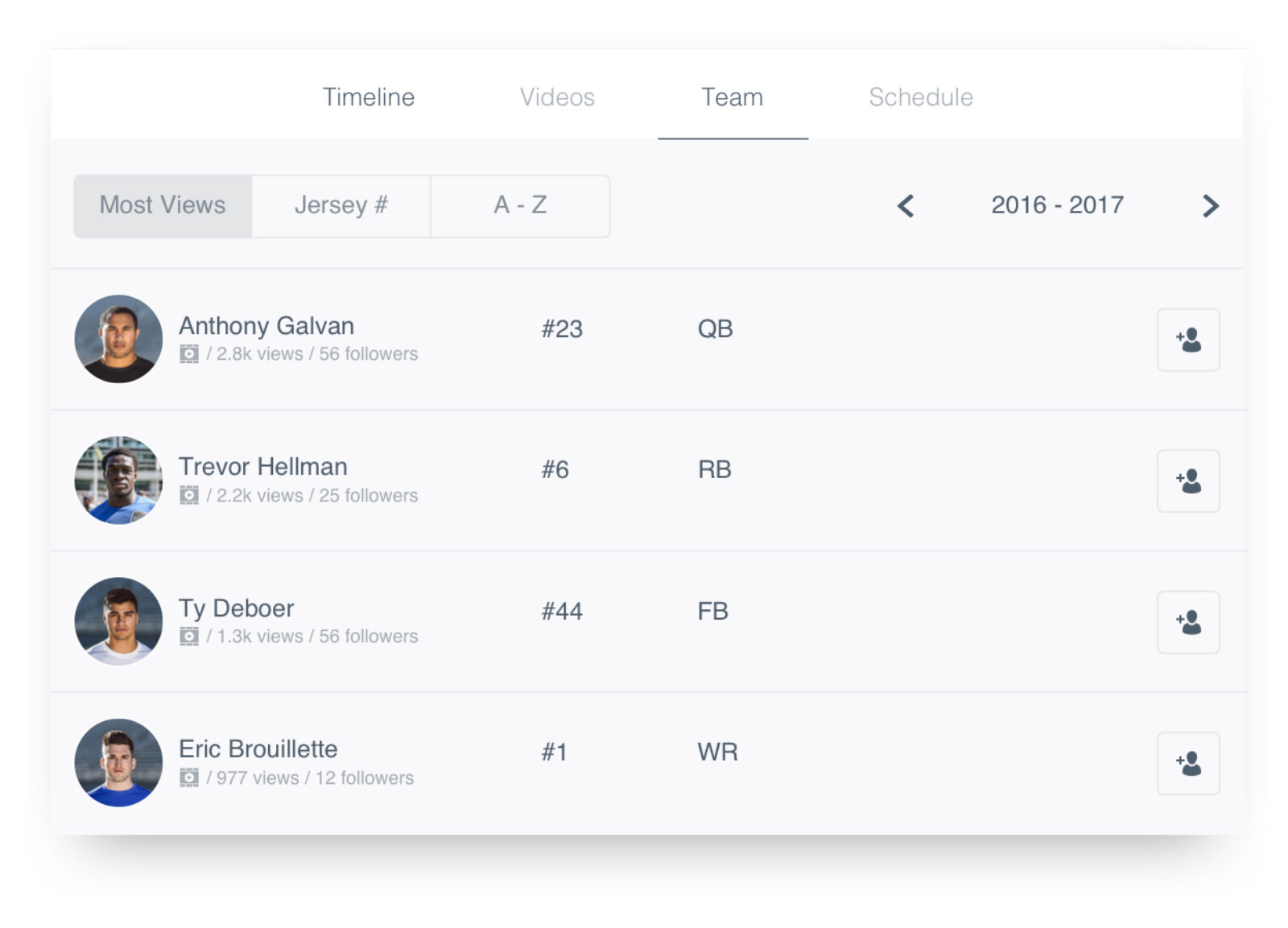The width and height of the screenshot is (1288, 928).
Task: Click Trevor Hellman's profile photo
Action: [x=118, y=480]
